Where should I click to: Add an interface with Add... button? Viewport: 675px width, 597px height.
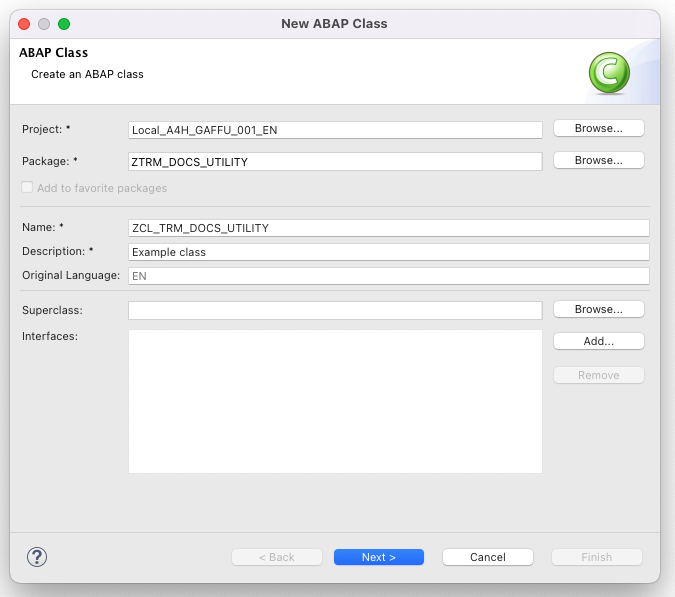[x=598, y=341]
